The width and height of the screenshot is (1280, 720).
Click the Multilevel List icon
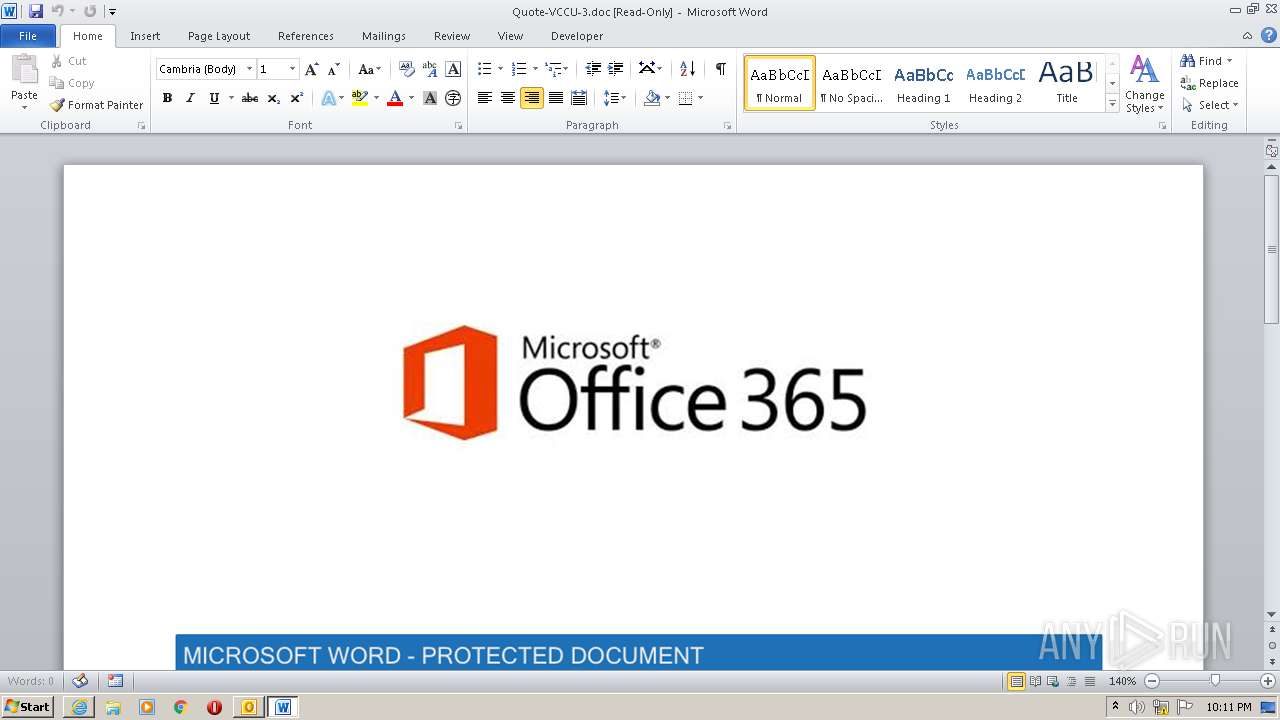click(x=553, y=69)
